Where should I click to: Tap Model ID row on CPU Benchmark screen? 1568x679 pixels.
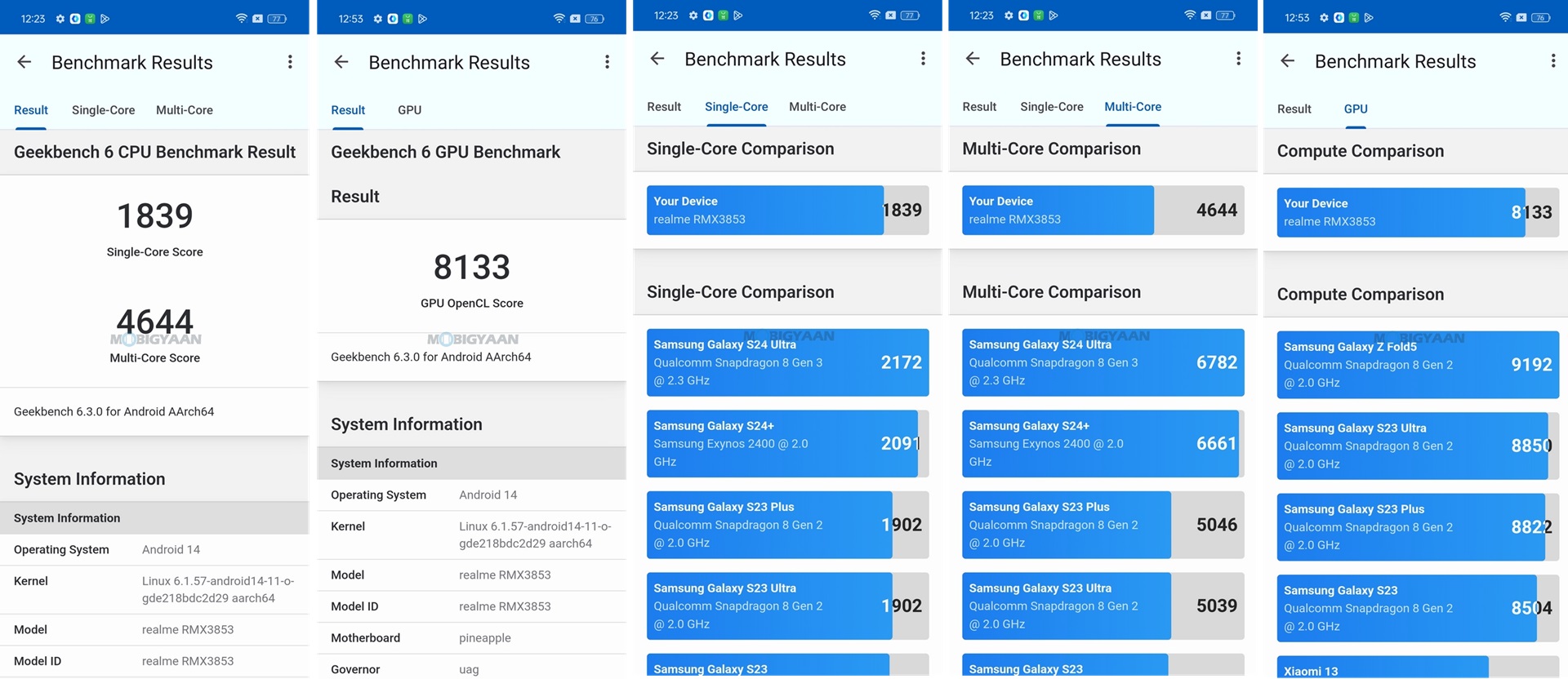click(154, 661)
